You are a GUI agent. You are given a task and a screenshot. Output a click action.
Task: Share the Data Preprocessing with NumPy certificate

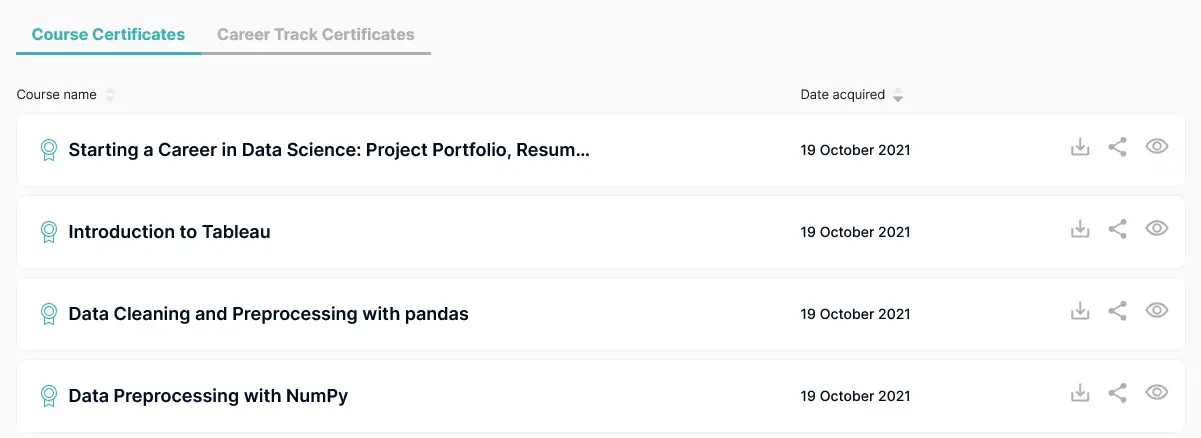click(1118, 393)
